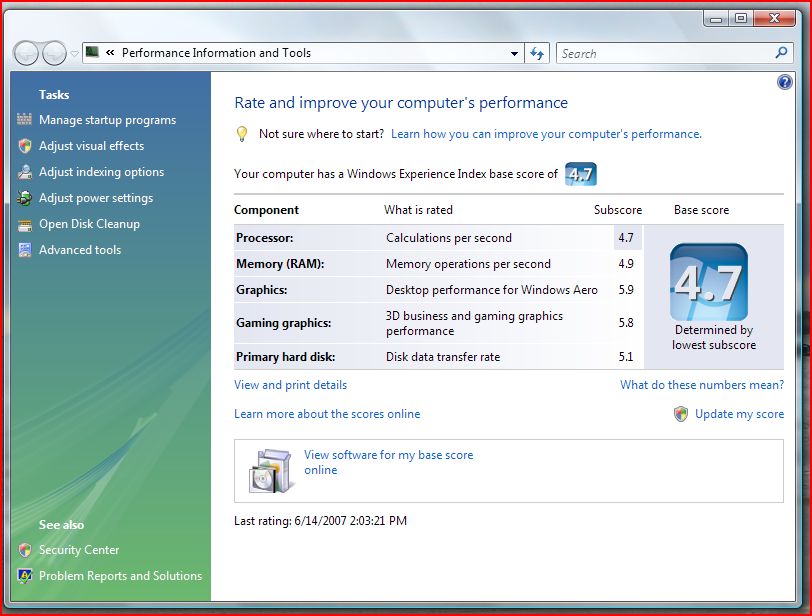Click the software box icon for base score

tap(271, 471)
